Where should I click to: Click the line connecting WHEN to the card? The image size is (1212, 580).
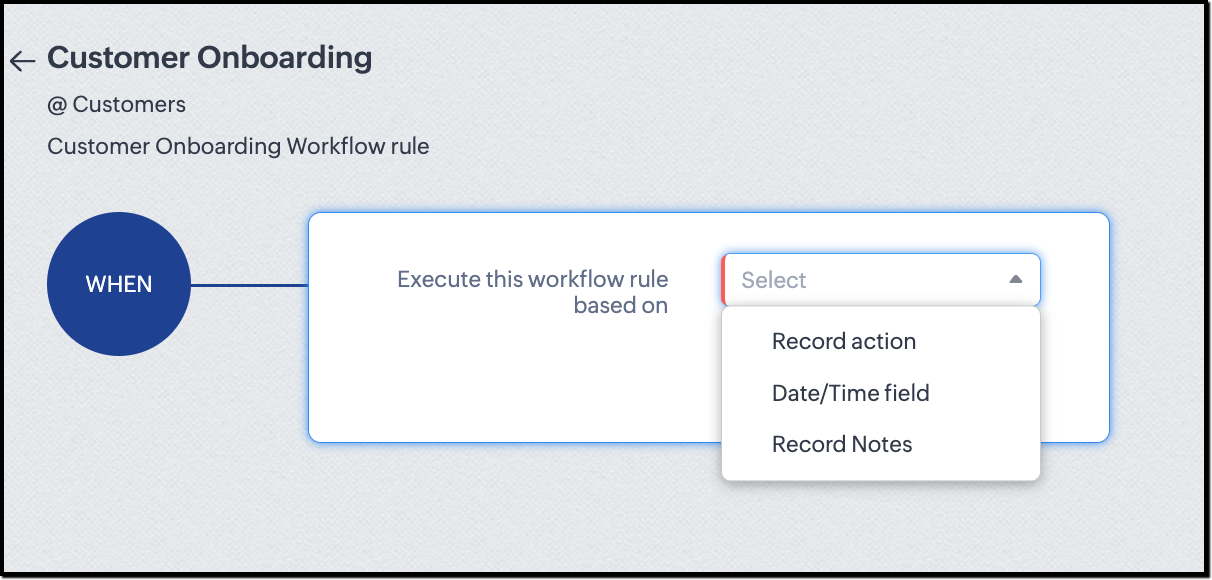click(249, 285)
